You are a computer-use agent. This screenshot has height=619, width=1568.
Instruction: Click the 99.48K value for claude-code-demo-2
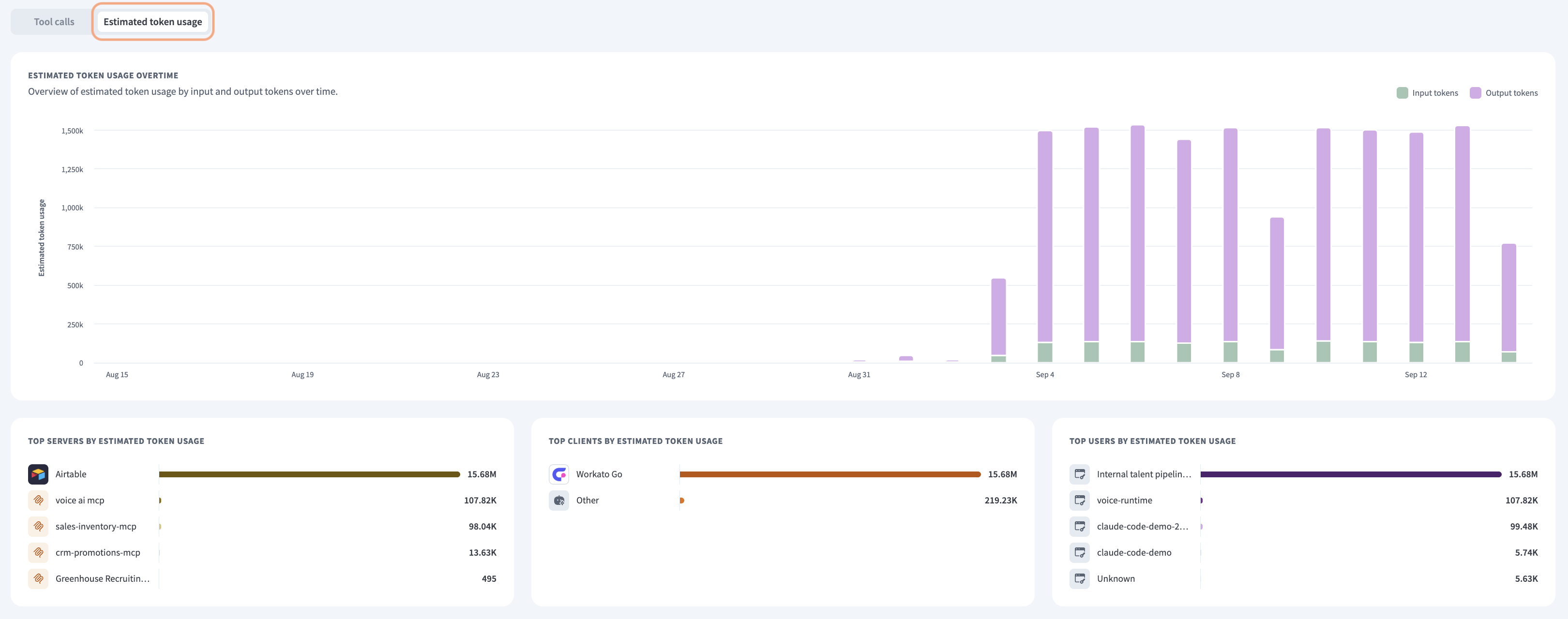click(x=1523, y=527)
